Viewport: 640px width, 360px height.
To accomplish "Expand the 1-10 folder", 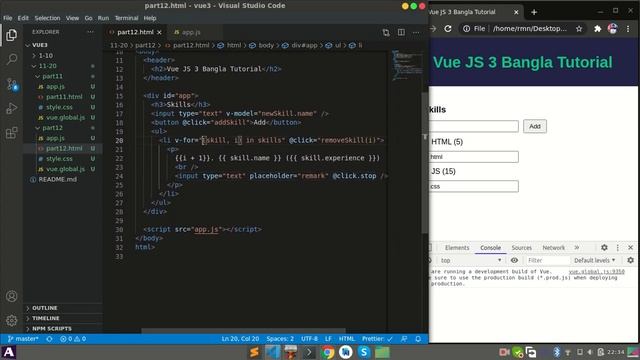I will [45, 56].
